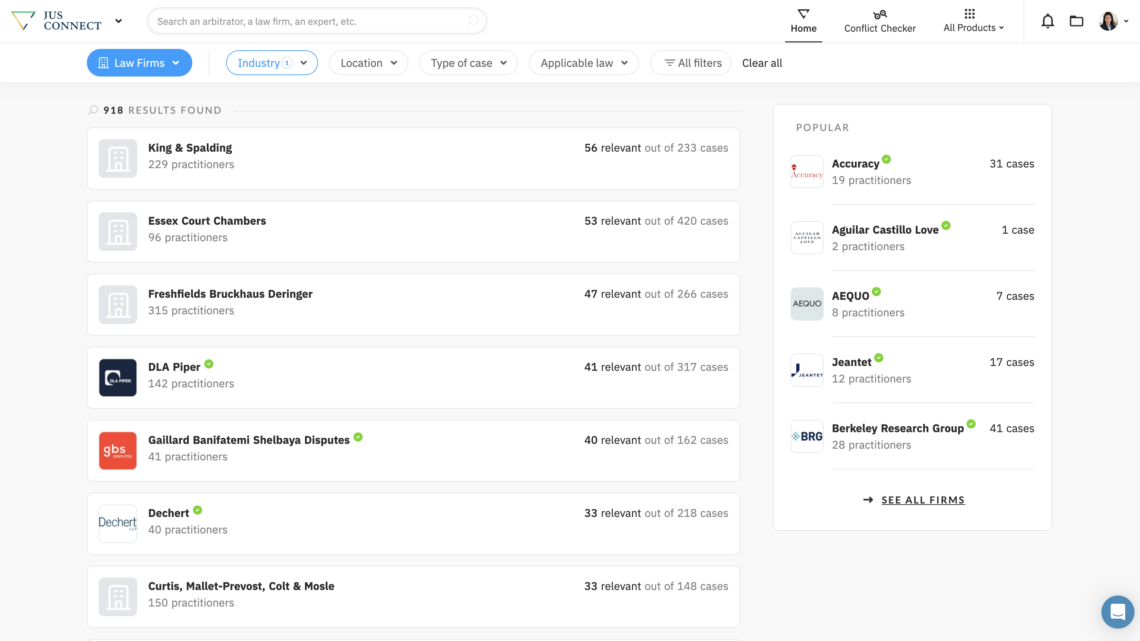This screenshot has width=1140, height=641.
Task: Go to the Home tab
Action: [x=803, y=21]
